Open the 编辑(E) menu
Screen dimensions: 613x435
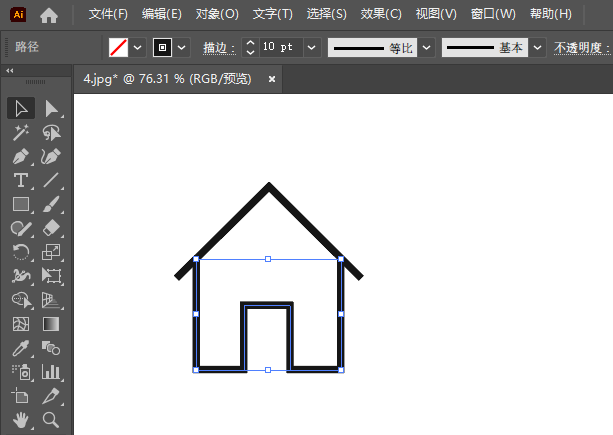coord(162,14)
